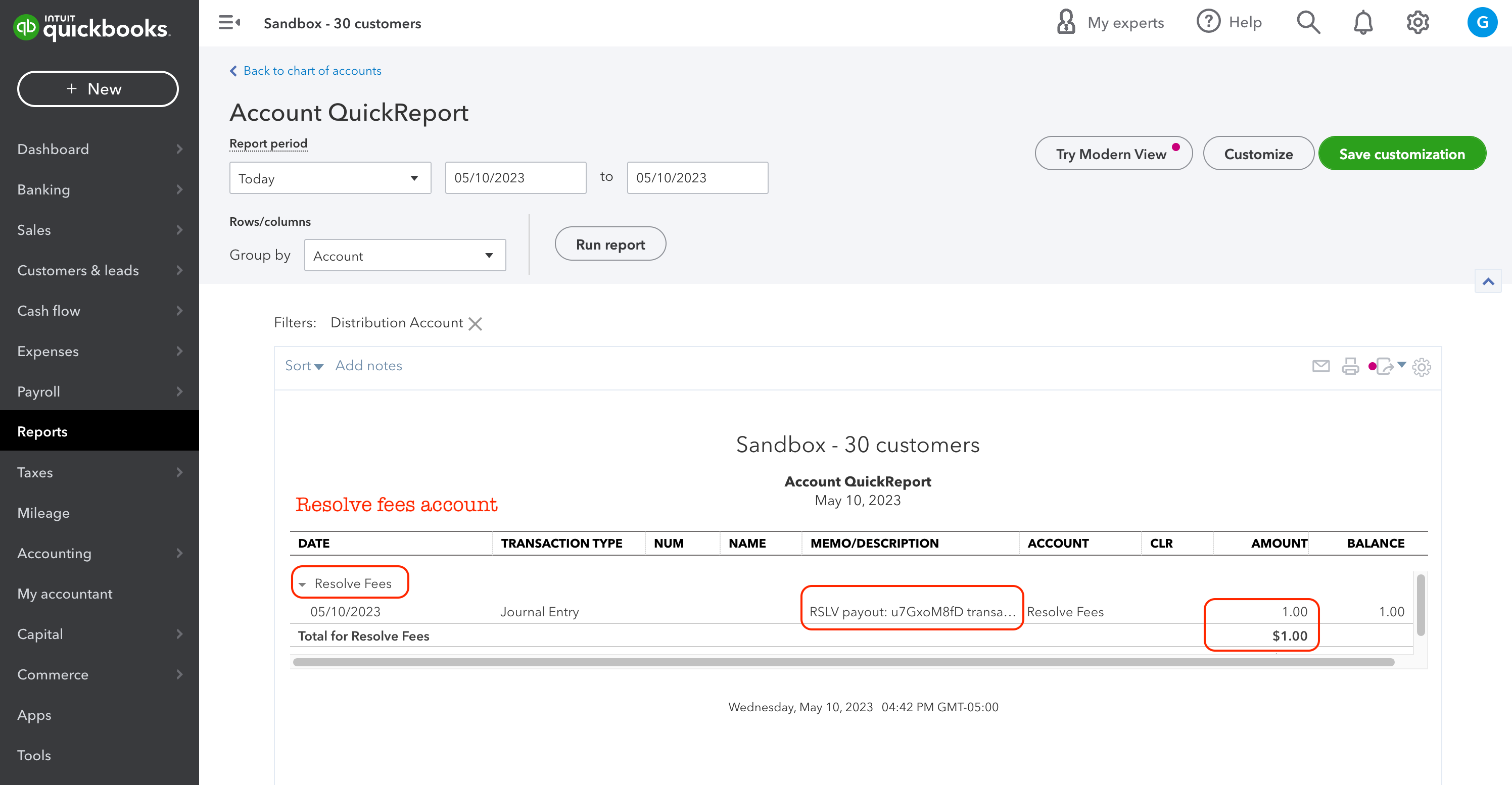Viewport: 1512px width, 785px height.
Task: Collapse the sidebar with hamburger icon
Action: (229, 23)
